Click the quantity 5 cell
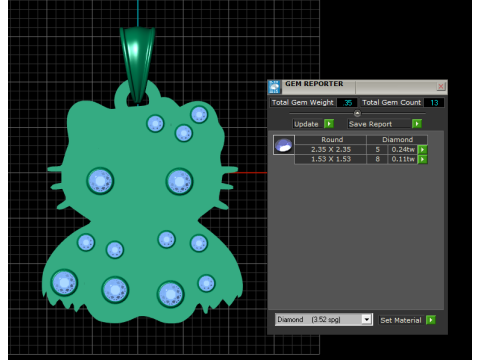Screen dimensions: 480x360 coord(377,149)
